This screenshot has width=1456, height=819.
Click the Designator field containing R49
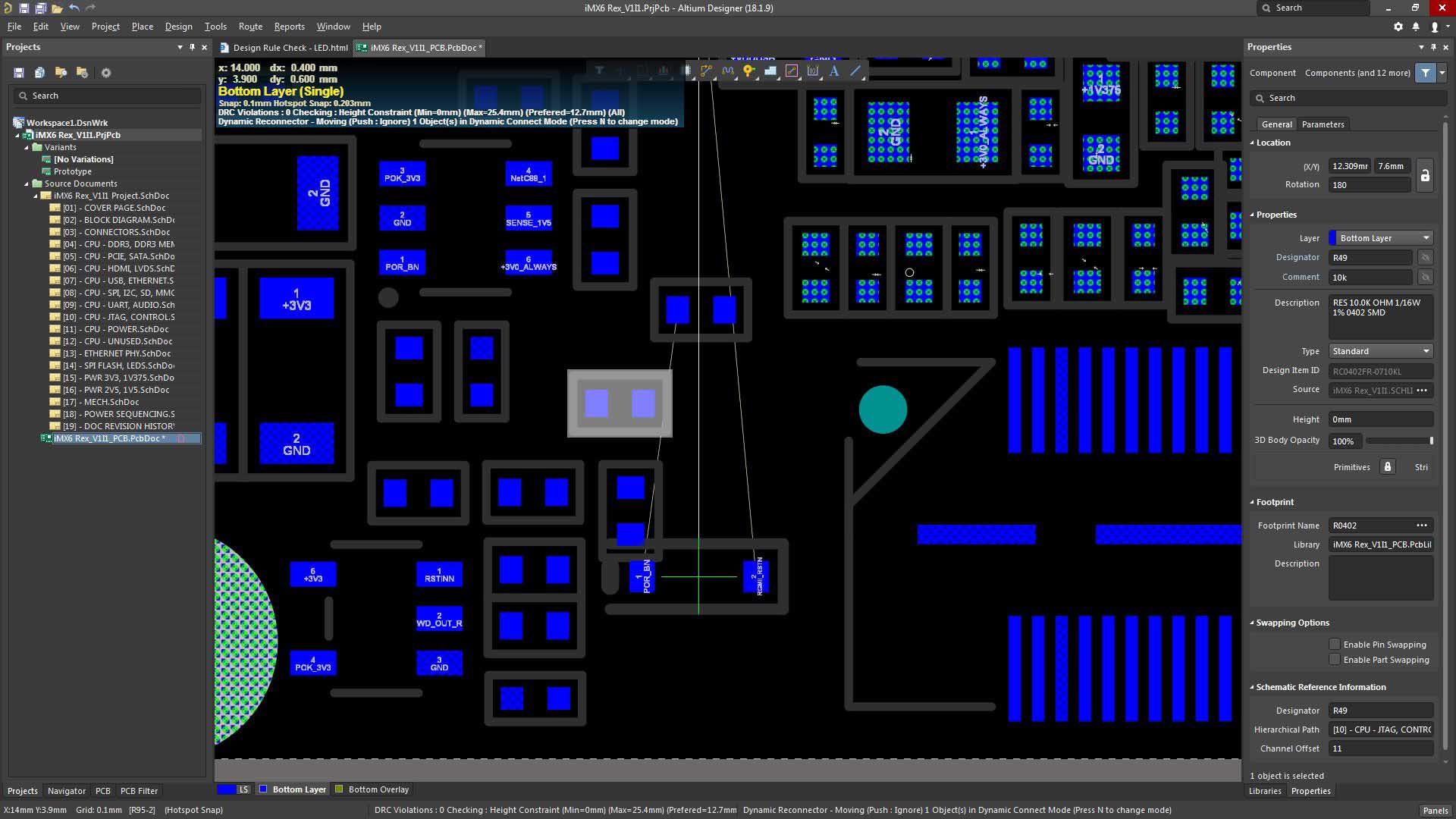pyautogui.click(x=1370, y=258)
